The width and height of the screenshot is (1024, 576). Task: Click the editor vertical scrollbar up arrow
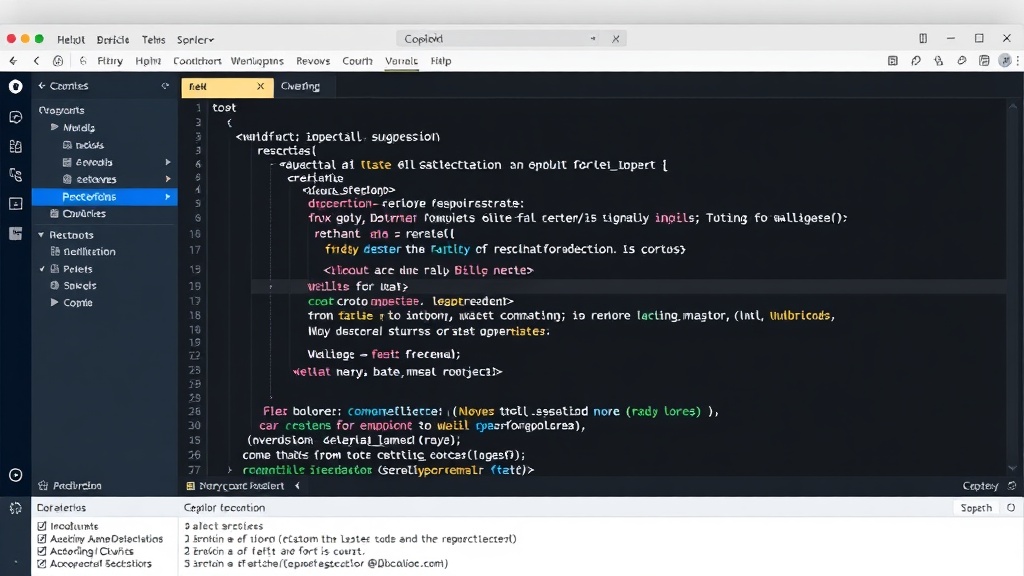coord(1013,106)
